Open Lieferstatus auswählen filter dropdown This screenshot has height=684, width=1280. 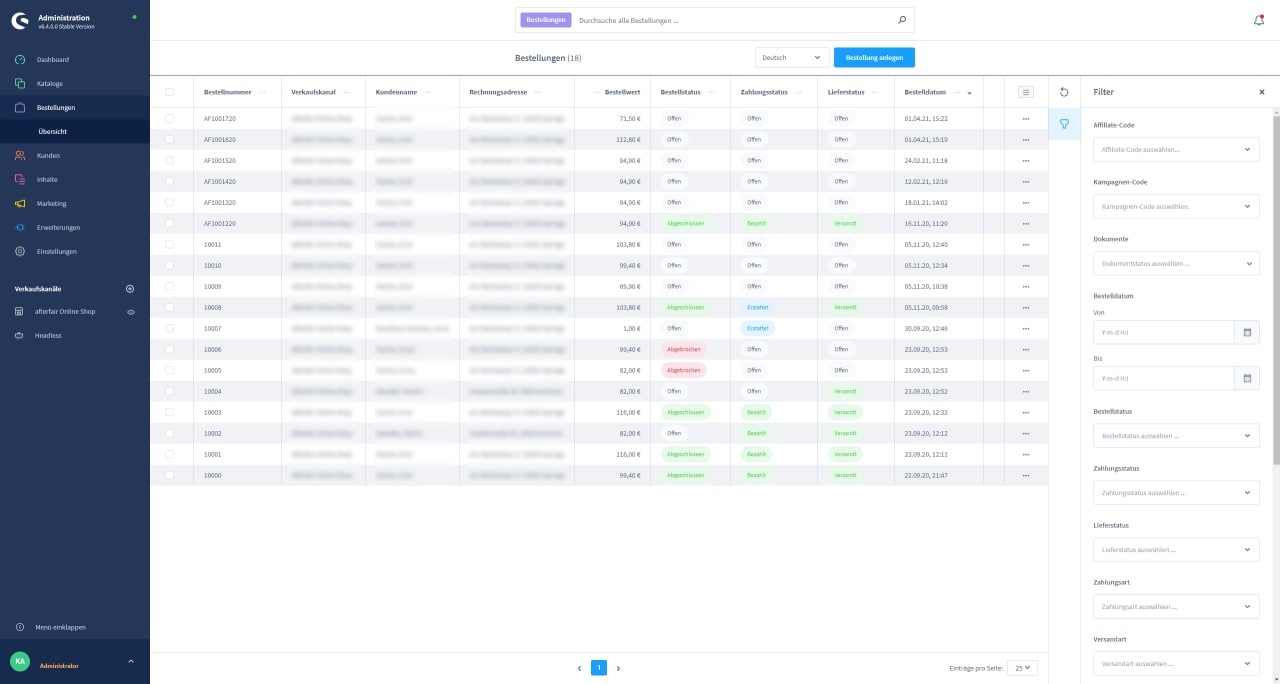1176,550
